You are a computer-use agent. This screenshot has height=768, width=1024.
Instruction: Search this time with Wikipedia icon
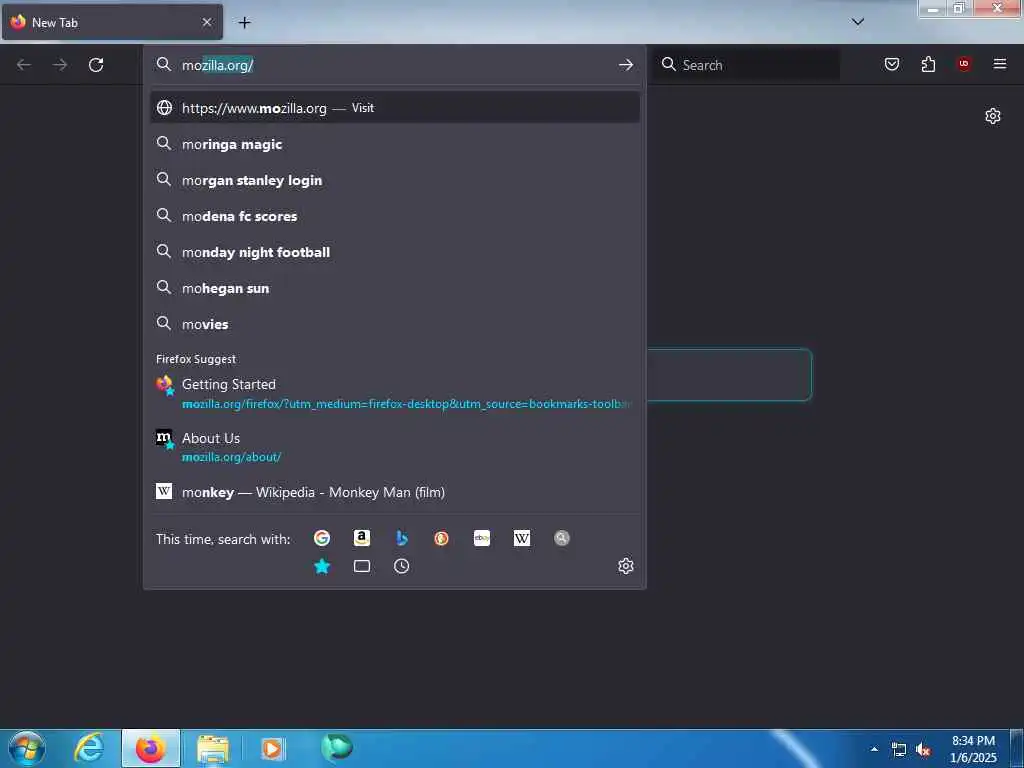[x=522, y=538]
